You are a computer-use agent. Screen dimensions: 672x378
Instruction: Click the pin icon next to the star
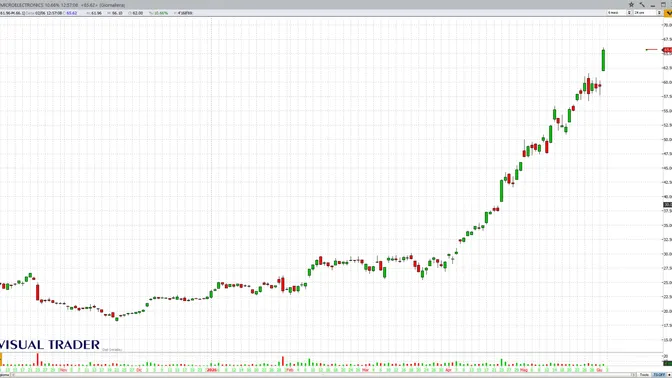642,5
